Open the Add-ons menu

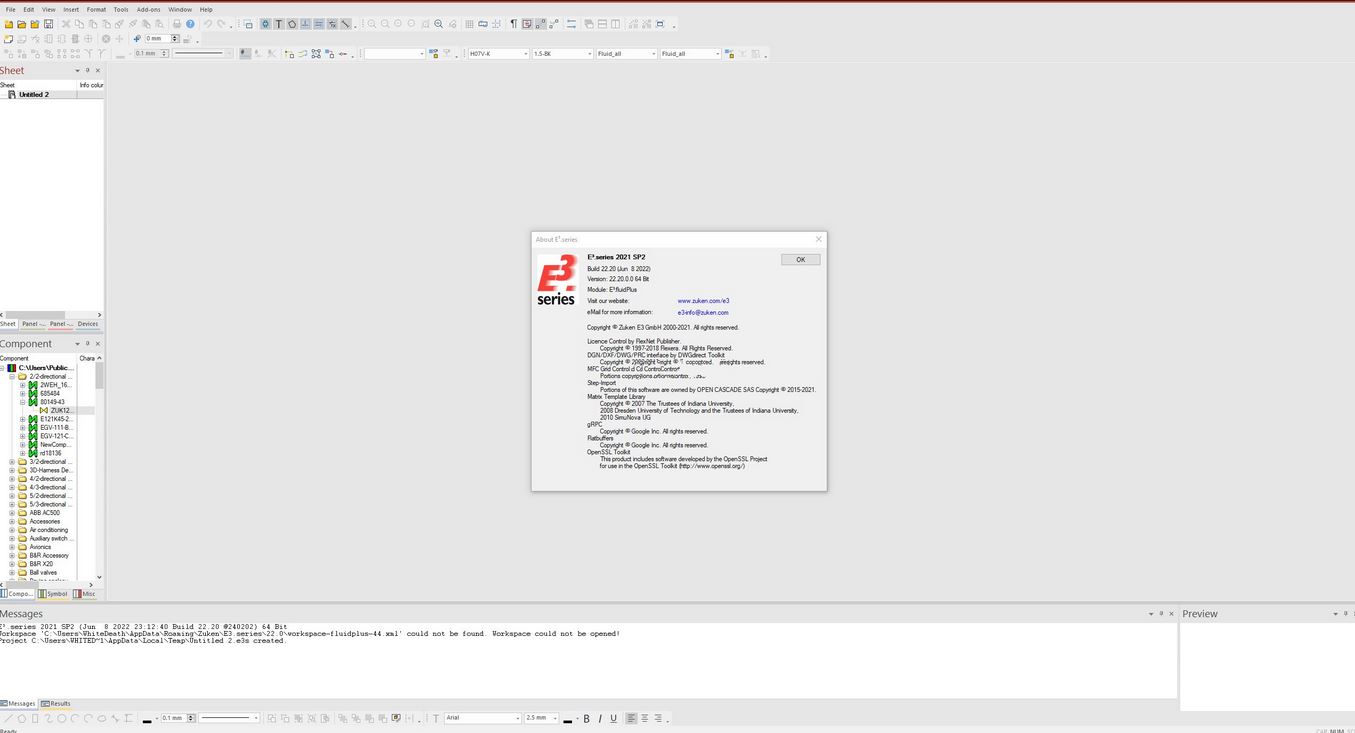tap(149, 9)
